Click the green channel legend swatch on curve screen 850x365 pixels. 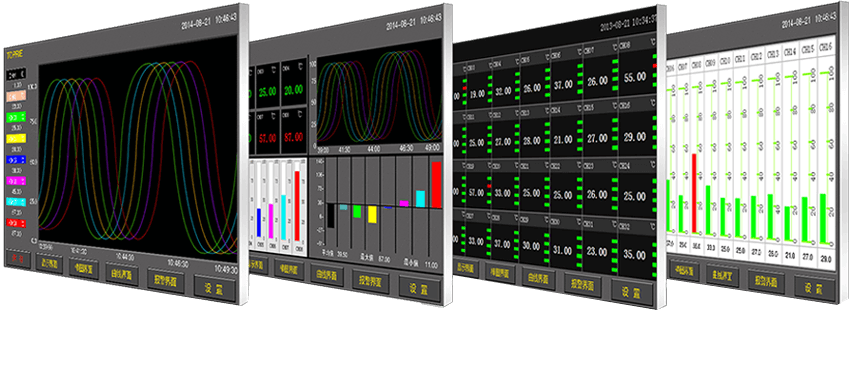16,117
